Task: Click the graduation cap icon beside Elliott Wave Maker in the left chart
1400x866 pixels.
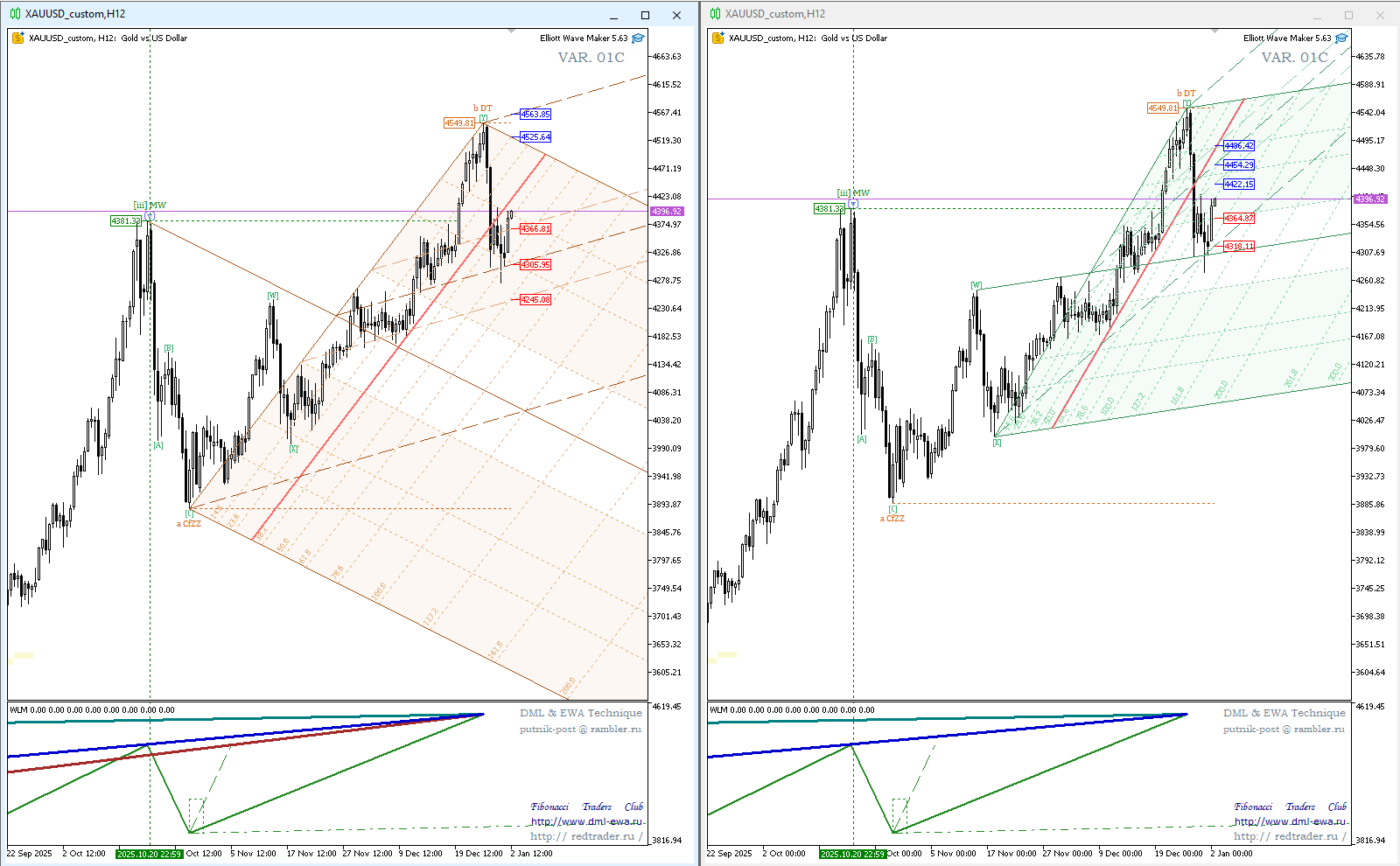Action: pos(638,38)
